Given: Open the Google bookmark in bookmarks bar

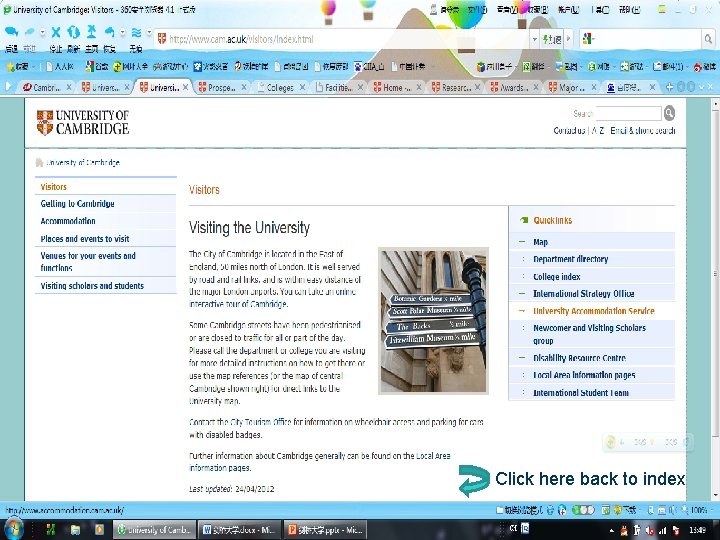Looking at the screenshot, I should pos(96,67).
